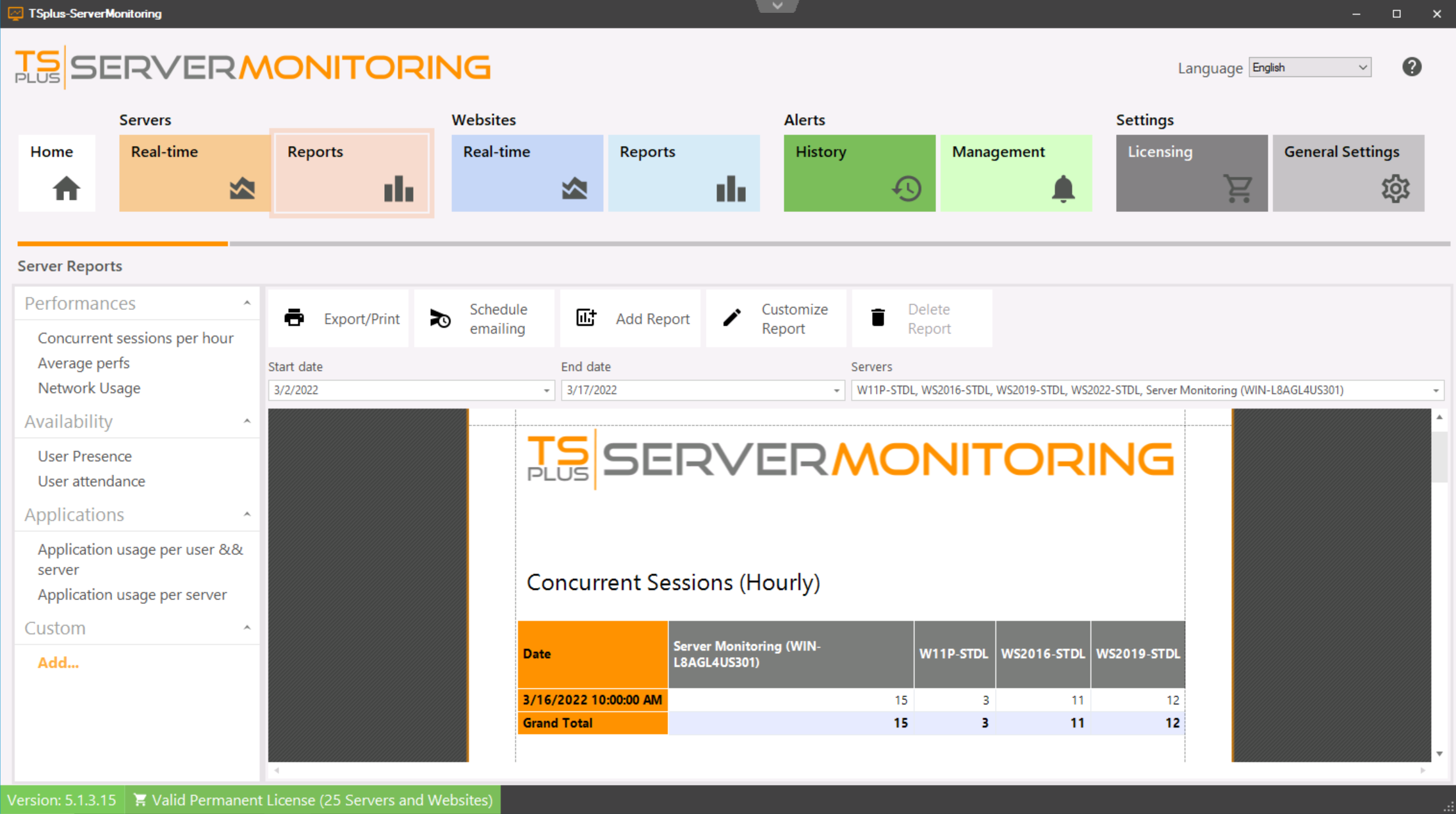
Task: Click Add... custom report link
Action: 58,663
